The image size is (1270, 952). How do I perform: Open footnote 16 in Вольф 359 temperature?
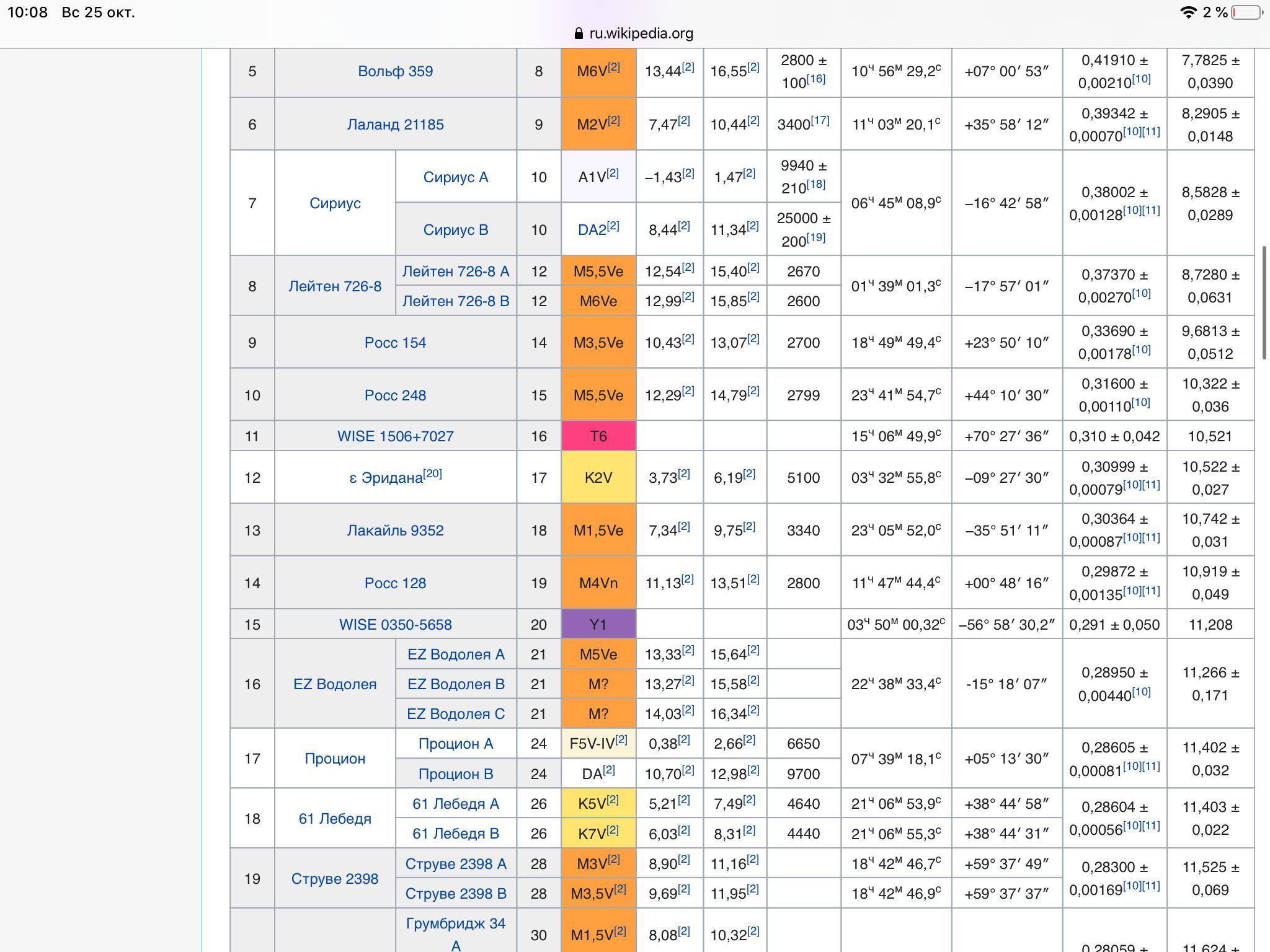coord(815,79)
